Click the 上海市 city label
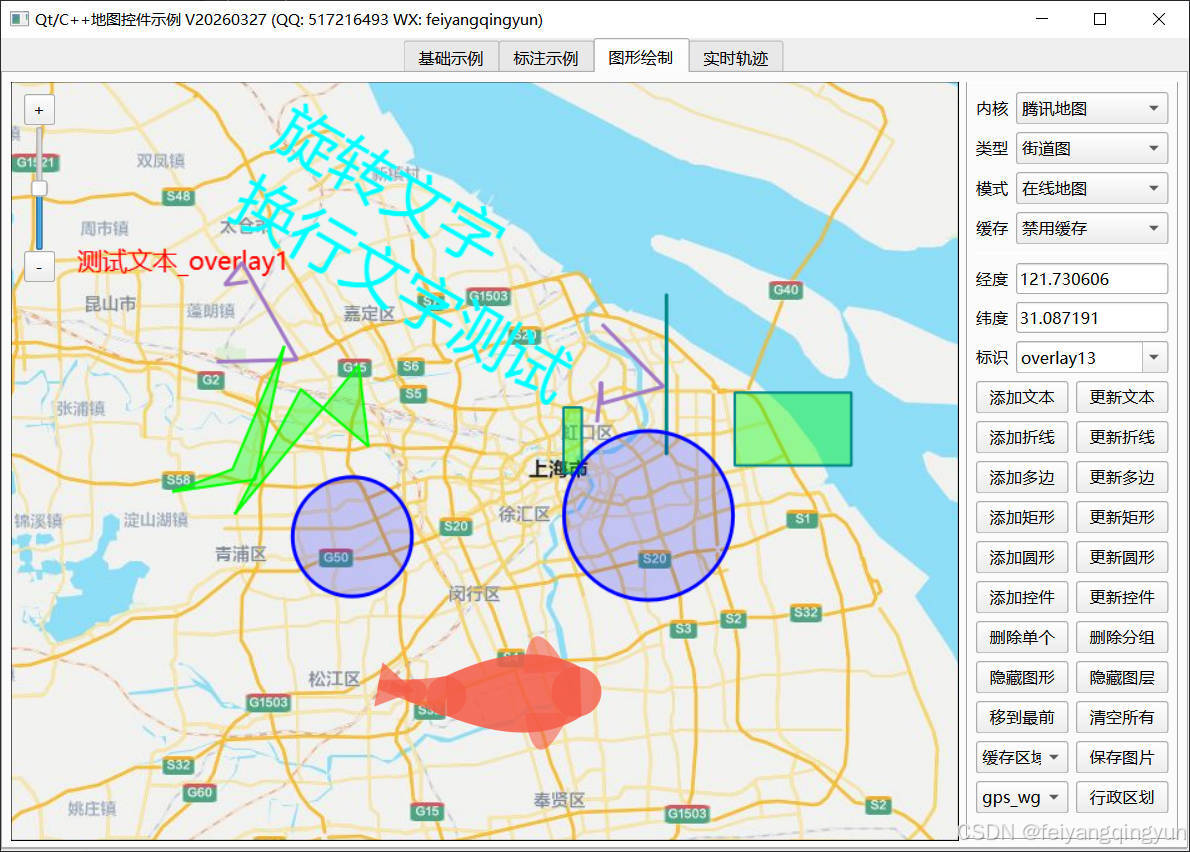This screenshot has width=1190, height=852. (558, 469)
